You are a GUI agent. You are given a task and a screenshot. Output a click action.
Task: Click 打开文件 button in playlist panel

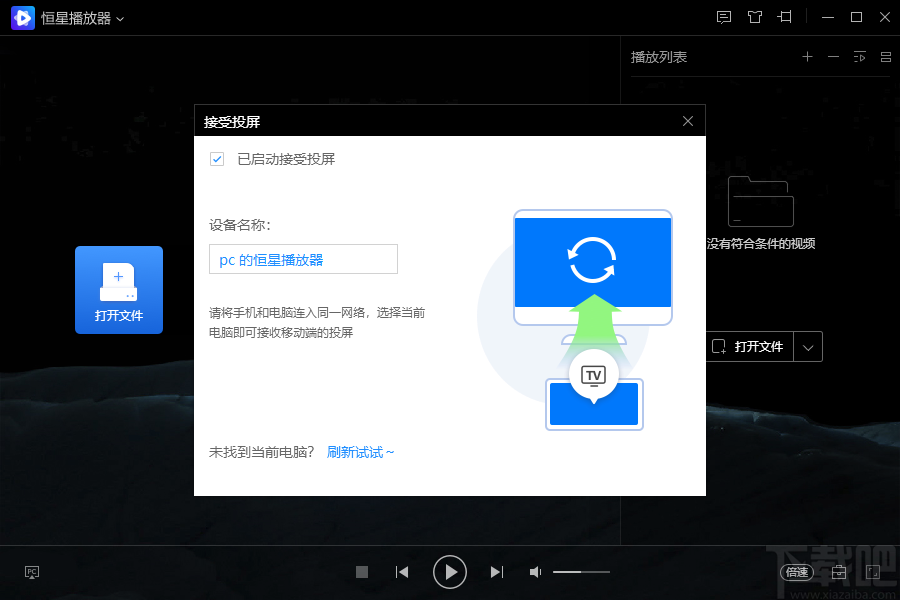pyautogui.click(x=748, y=346)
